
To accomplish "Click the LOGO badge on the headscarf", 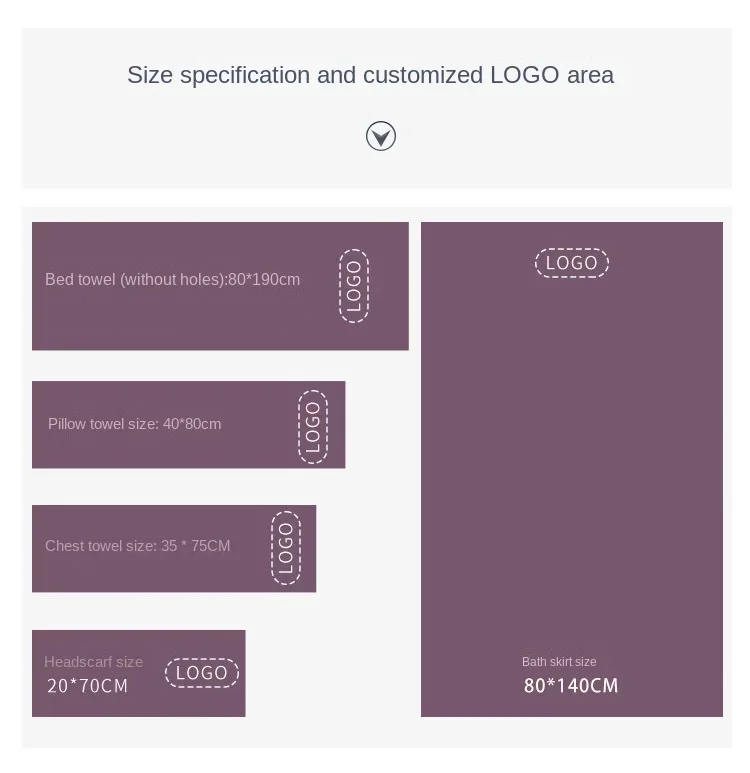I will pyautogui.click(x=202, y=673).
